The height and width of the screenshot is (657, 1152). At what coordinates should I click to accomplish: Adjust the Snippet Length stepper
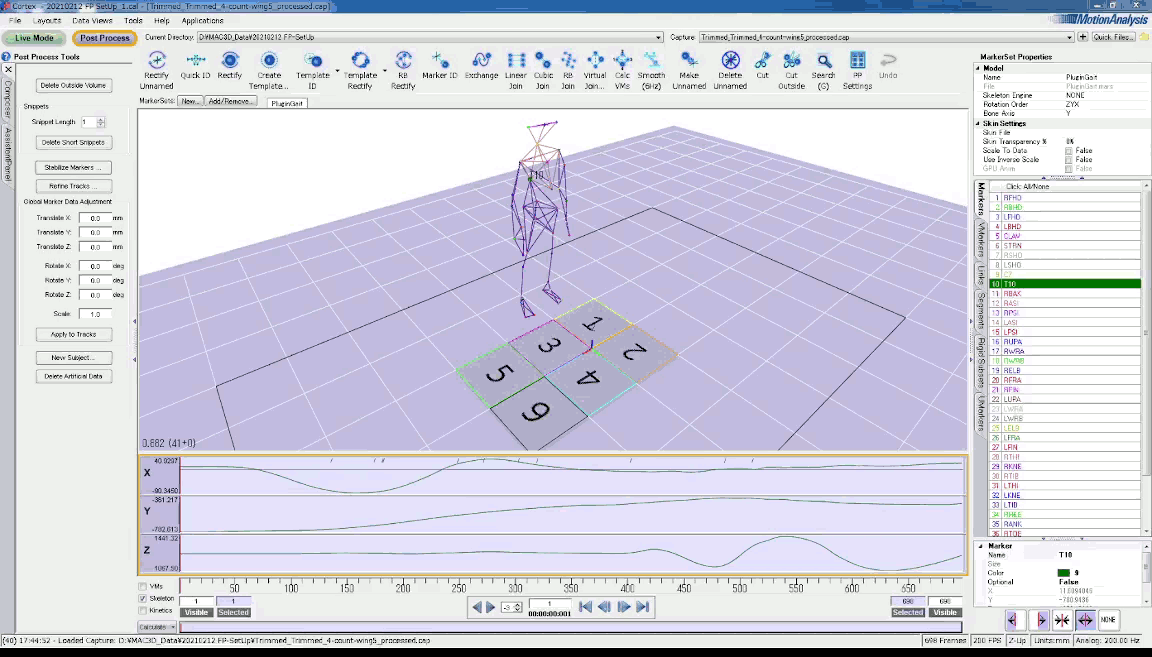(101, 122)
